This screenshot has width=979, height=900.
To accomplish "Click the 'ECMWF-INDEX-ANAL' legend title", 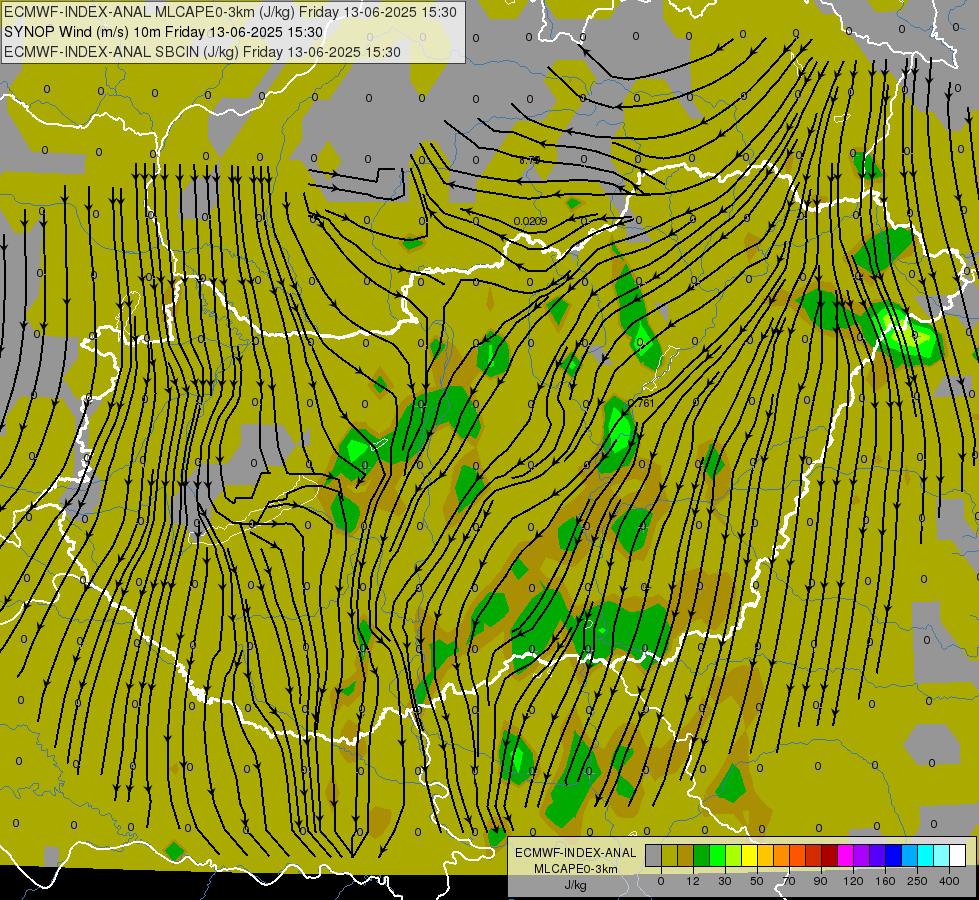I will point(575,853).
